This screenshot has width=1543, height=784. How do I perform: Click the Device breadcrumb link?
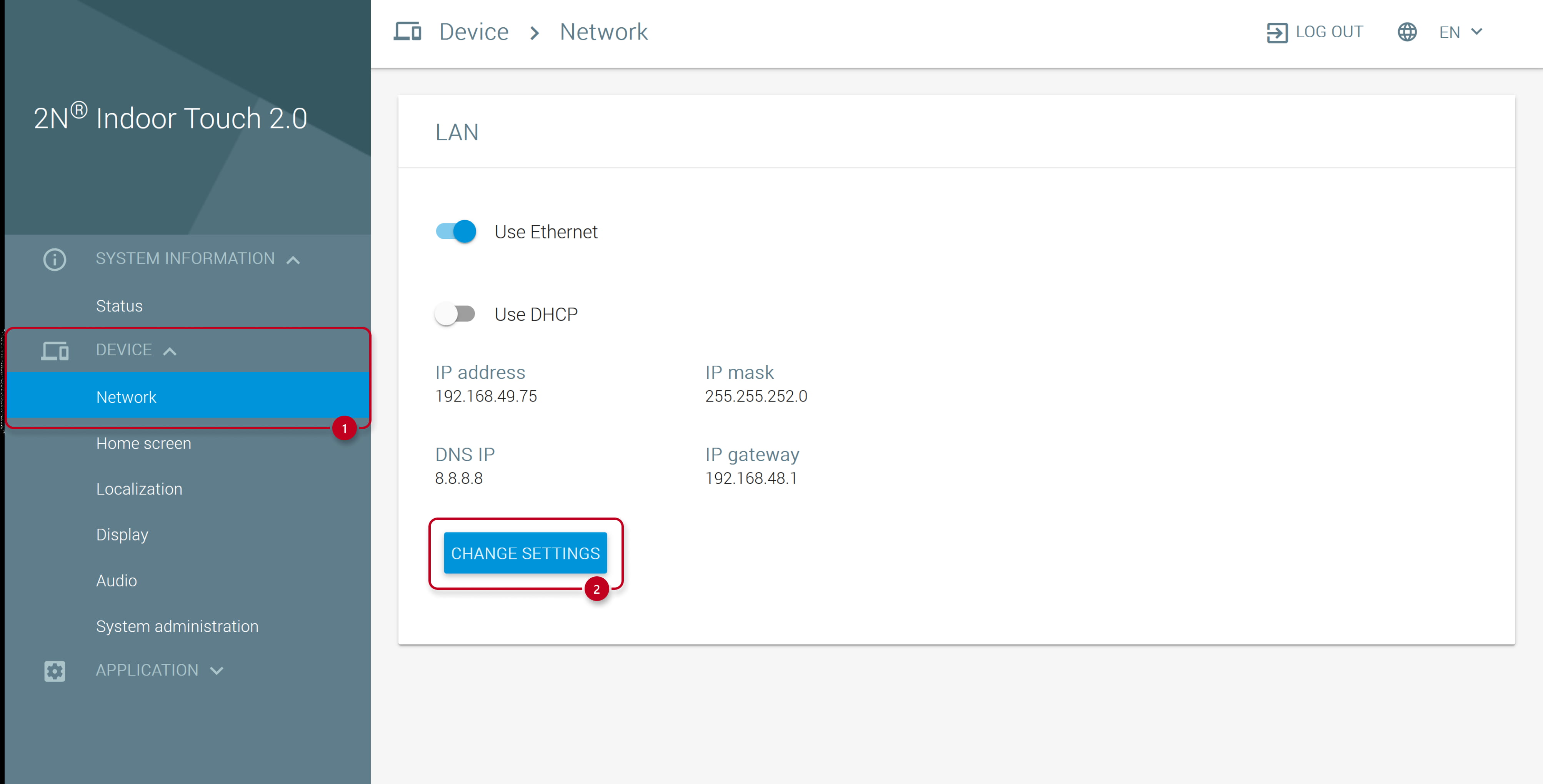[473, 32]
